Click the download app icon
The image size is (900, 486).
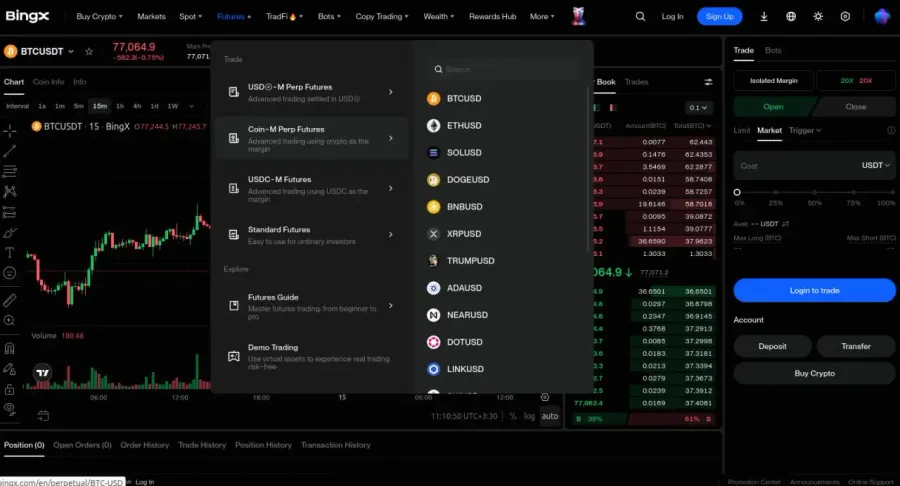[764, 17]
